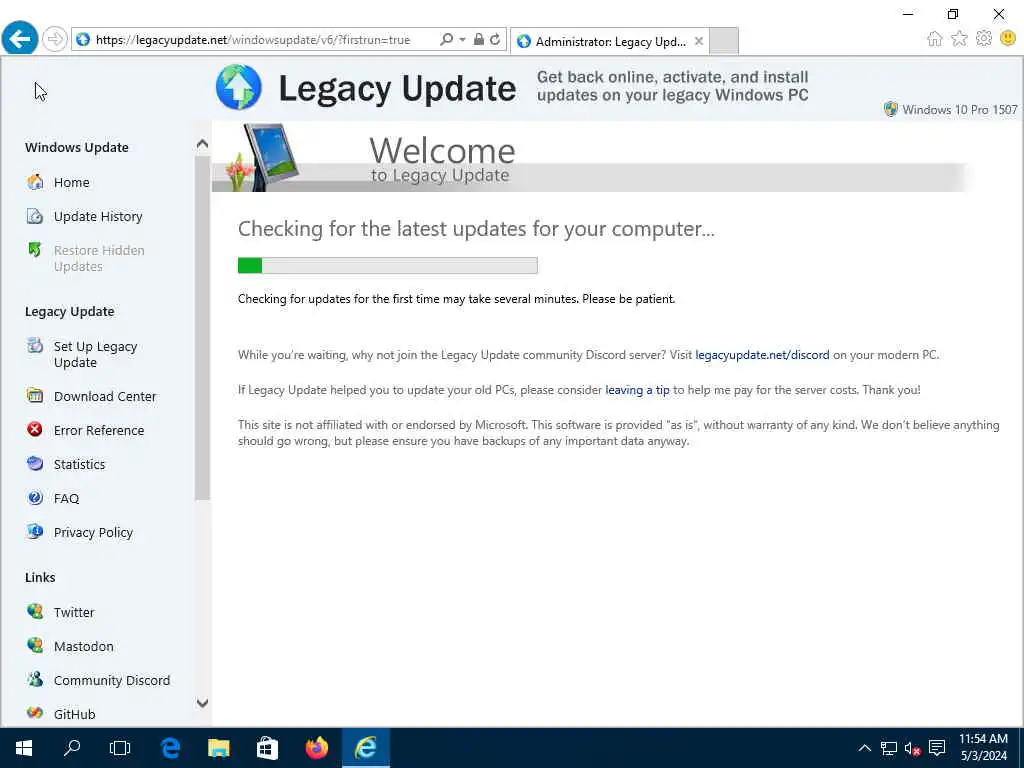Open the Download Center link
1024x768 pixels.
pos(105,396)
